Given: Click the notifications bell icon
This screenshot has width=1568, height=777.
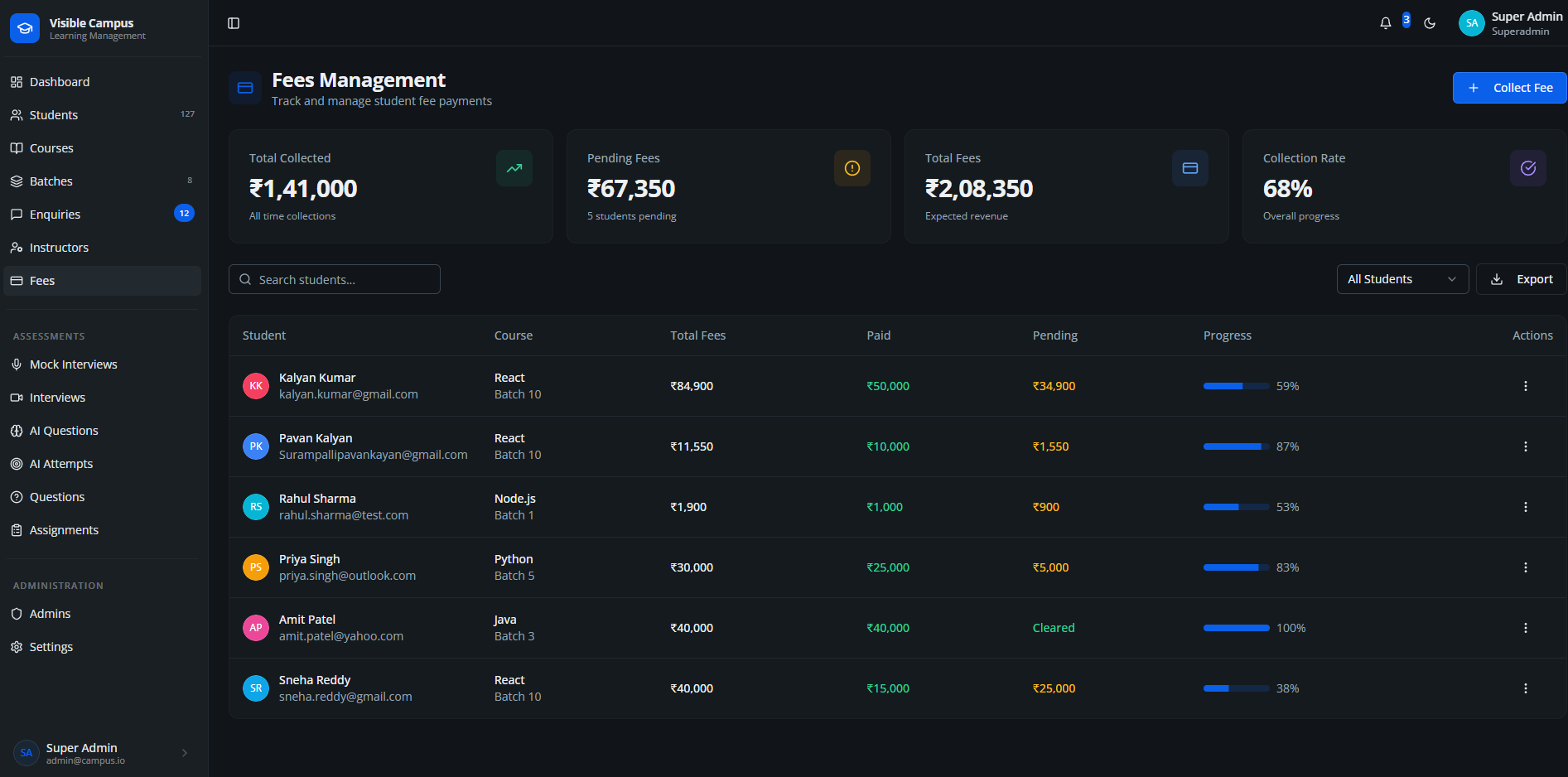Looking at the screenshot, I should click(x=1385, y=23).
